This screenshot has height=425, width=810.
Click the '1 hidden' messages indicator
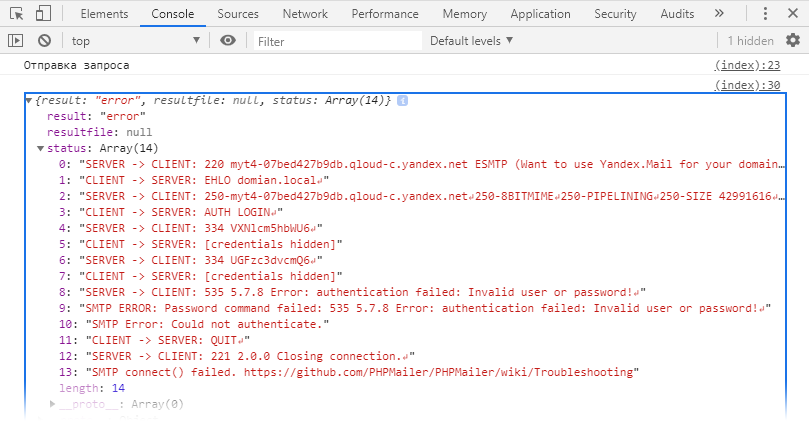(x=750, y=41)
